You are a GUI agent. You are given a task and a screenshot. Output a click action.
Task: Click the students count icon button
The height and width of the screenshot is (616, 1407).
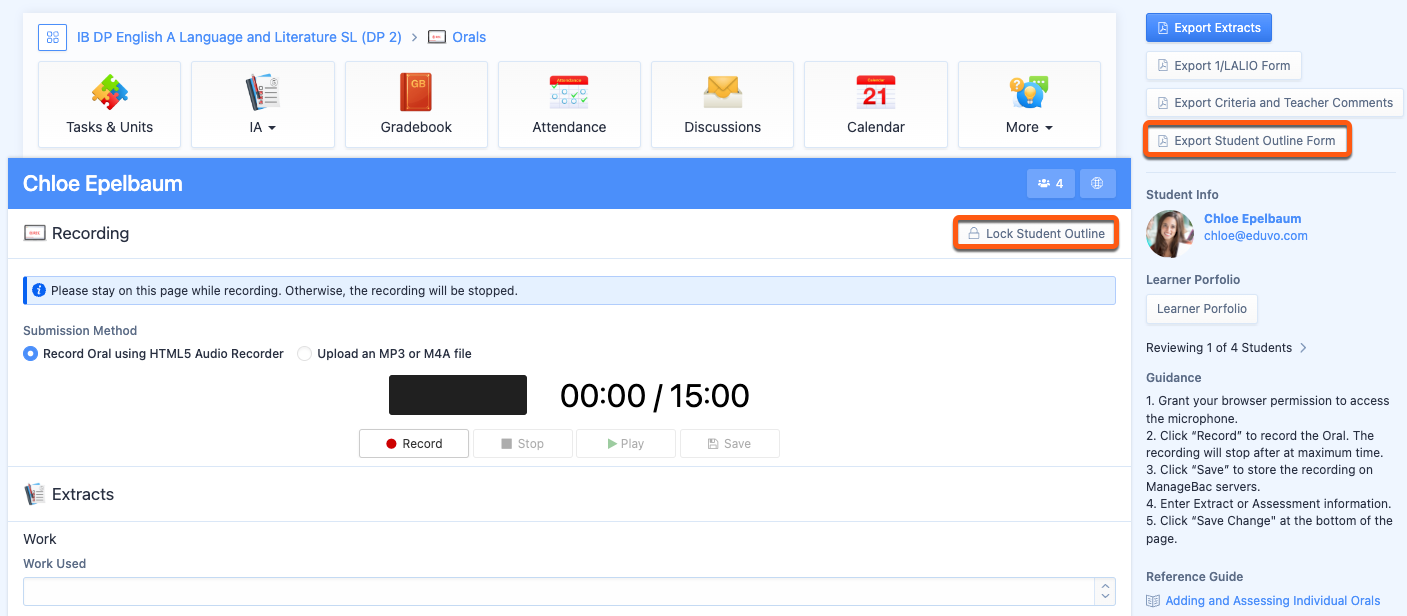1050,184
